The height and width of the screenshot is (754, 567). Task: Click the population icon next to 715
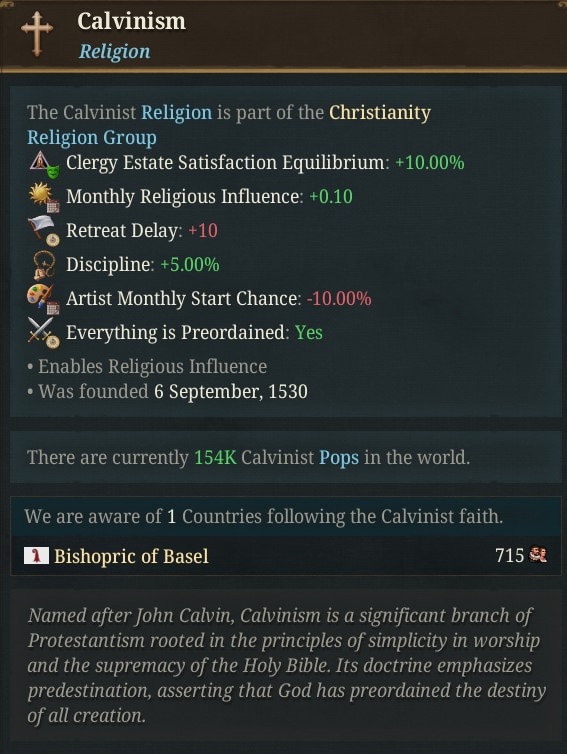pyautogui.click(x=538, y=554)
